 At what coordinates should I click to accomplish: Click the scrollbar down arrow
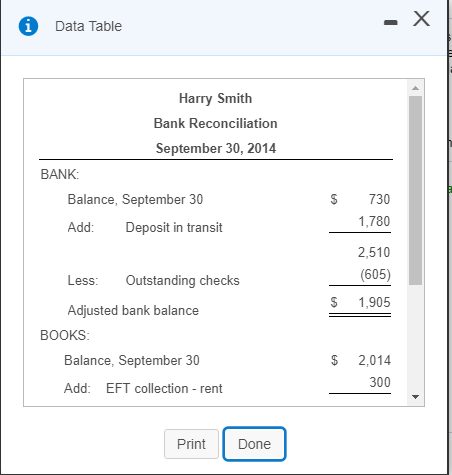point(415,397)
